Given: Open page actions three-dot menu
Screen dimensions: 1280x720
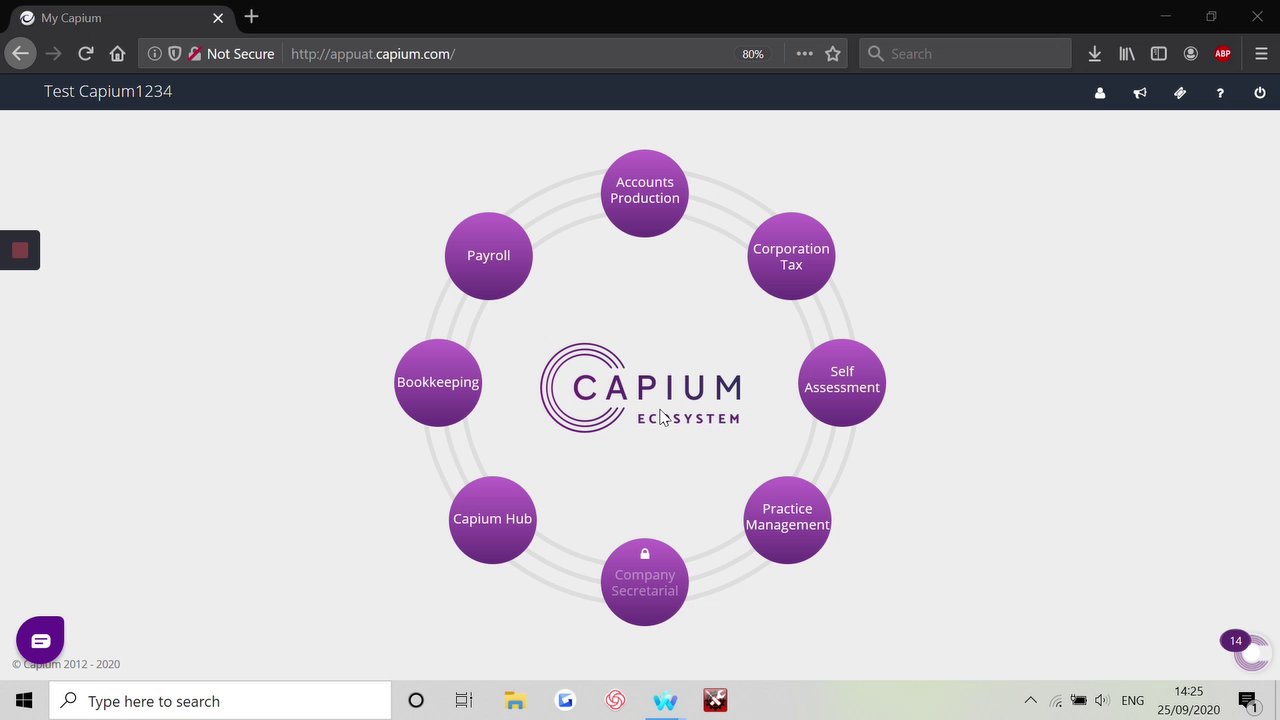Looking at the screenshot, I should tap(804, 54).
